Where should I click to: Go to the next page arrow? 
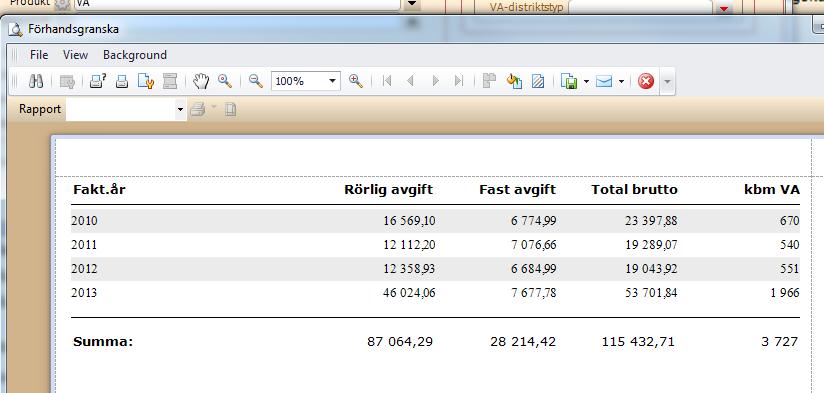point(435,81)
